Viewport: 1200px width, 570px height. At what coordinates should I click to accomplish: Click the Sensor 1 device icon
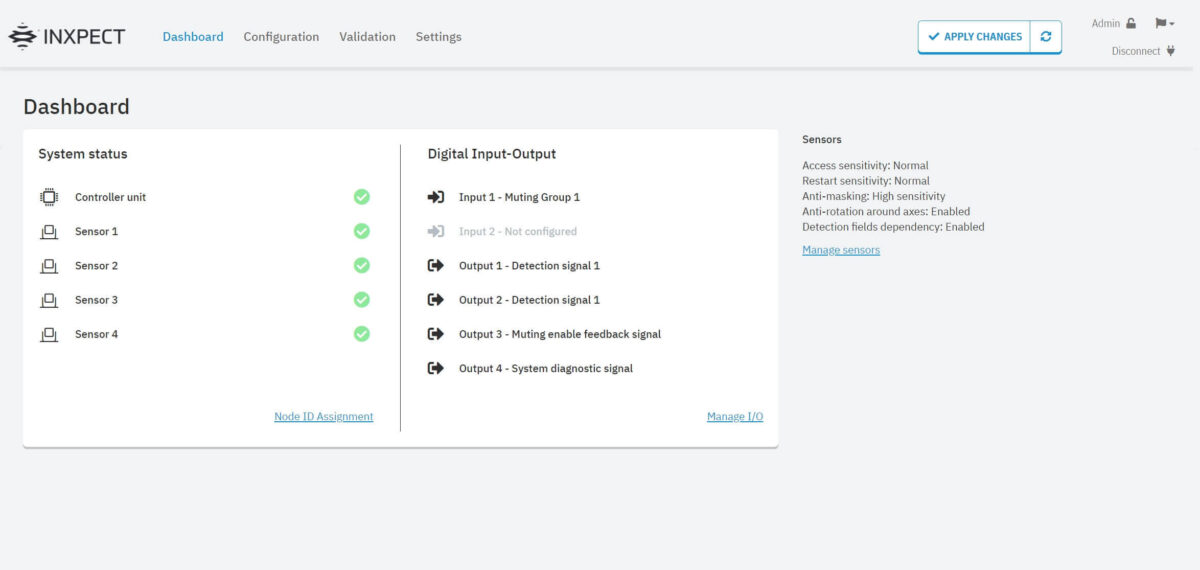tap(48, 232)
